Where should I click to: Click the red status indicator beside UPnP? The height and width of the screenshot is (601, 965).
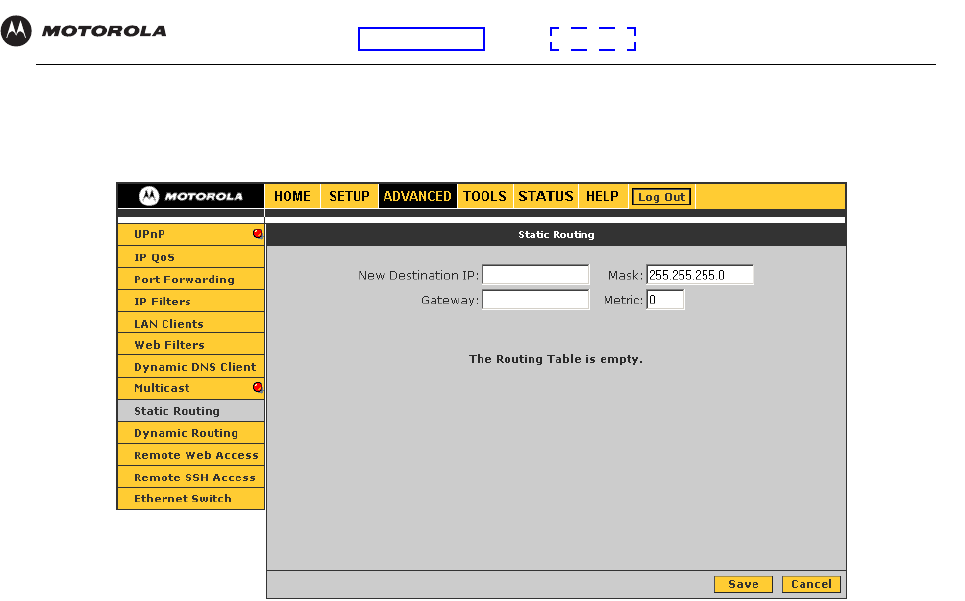click(x=258, y=234)
